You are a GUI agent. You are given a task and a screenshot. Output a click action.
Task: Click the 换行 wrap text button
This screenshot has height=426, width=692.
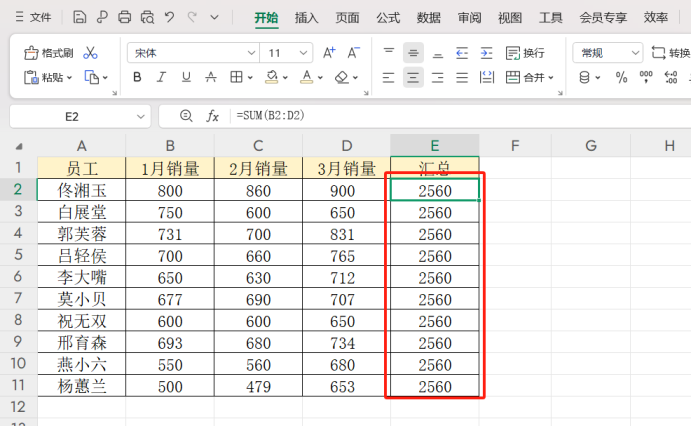(525, 53)
